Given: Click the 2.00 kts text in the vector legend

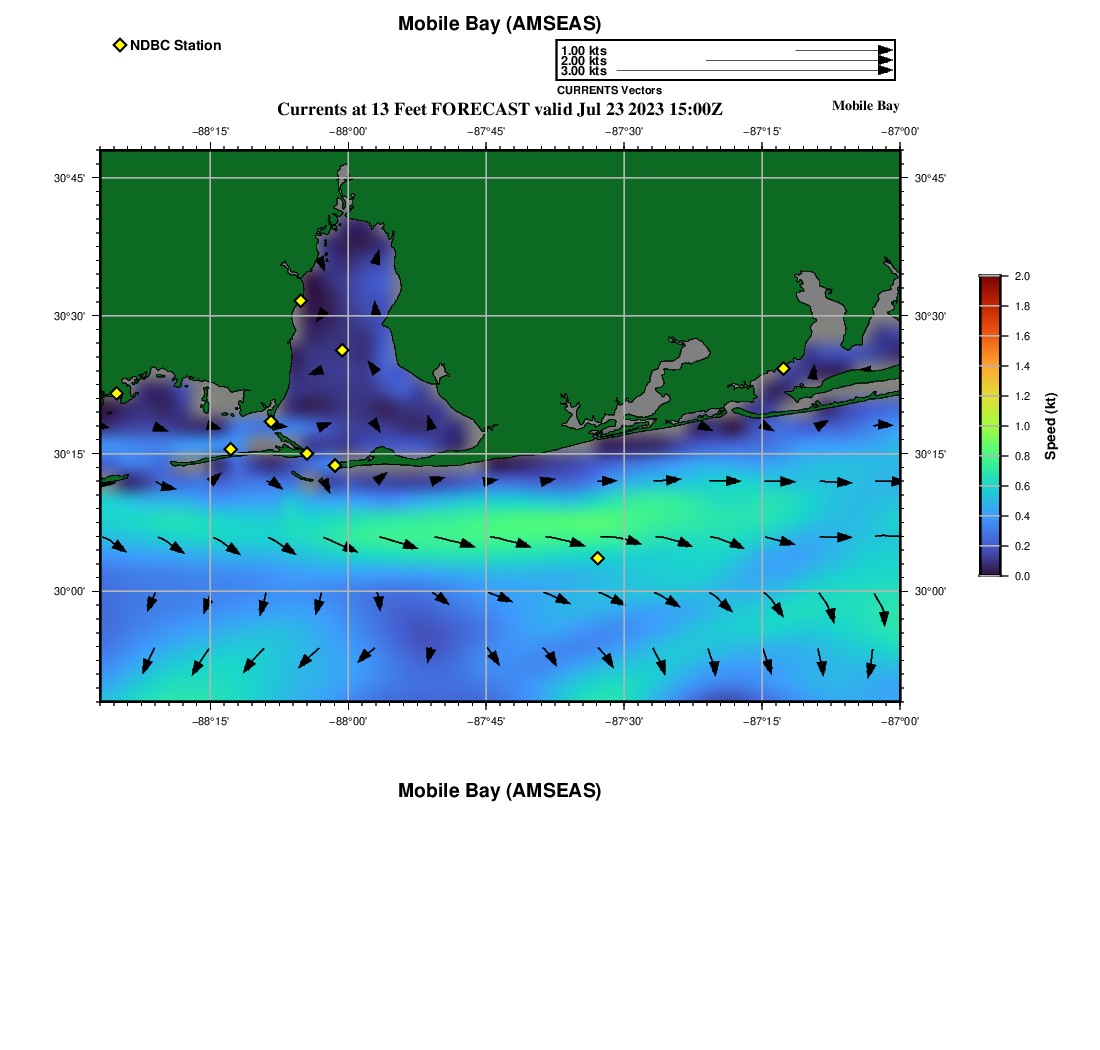Looking at the screenshot, I should pos(583,61).
